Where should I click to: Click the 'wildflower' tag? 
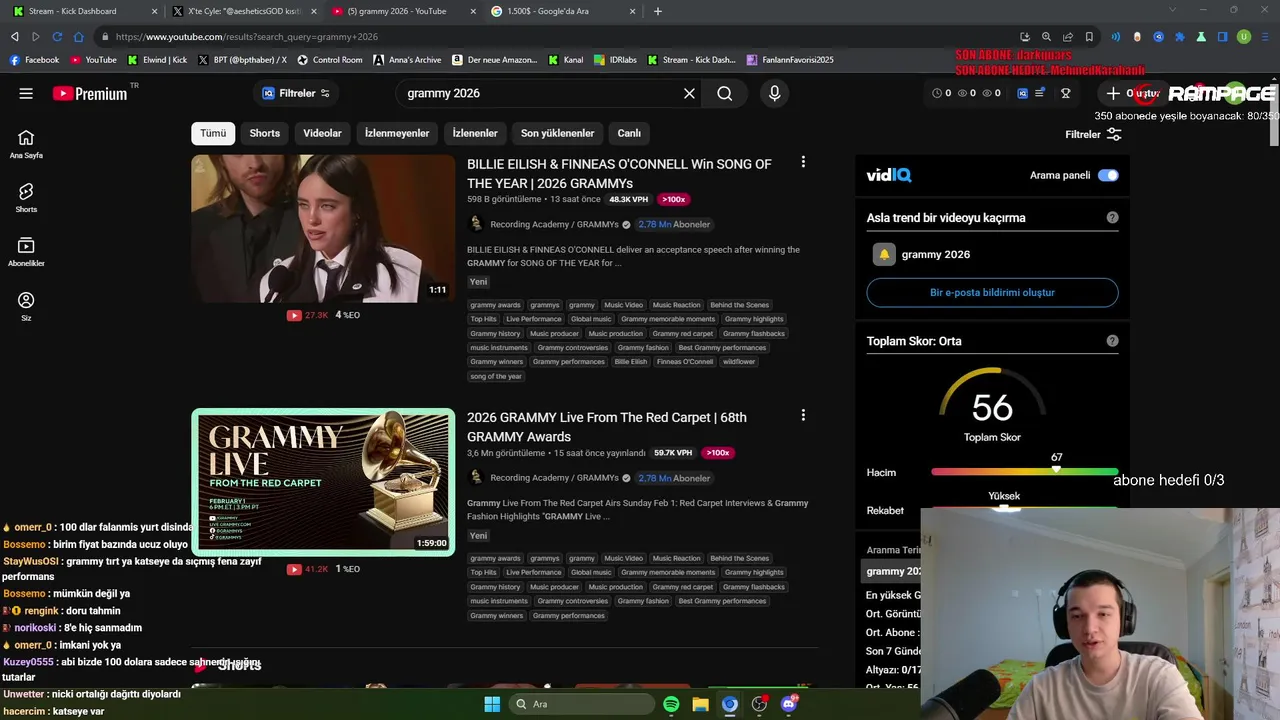739,362
